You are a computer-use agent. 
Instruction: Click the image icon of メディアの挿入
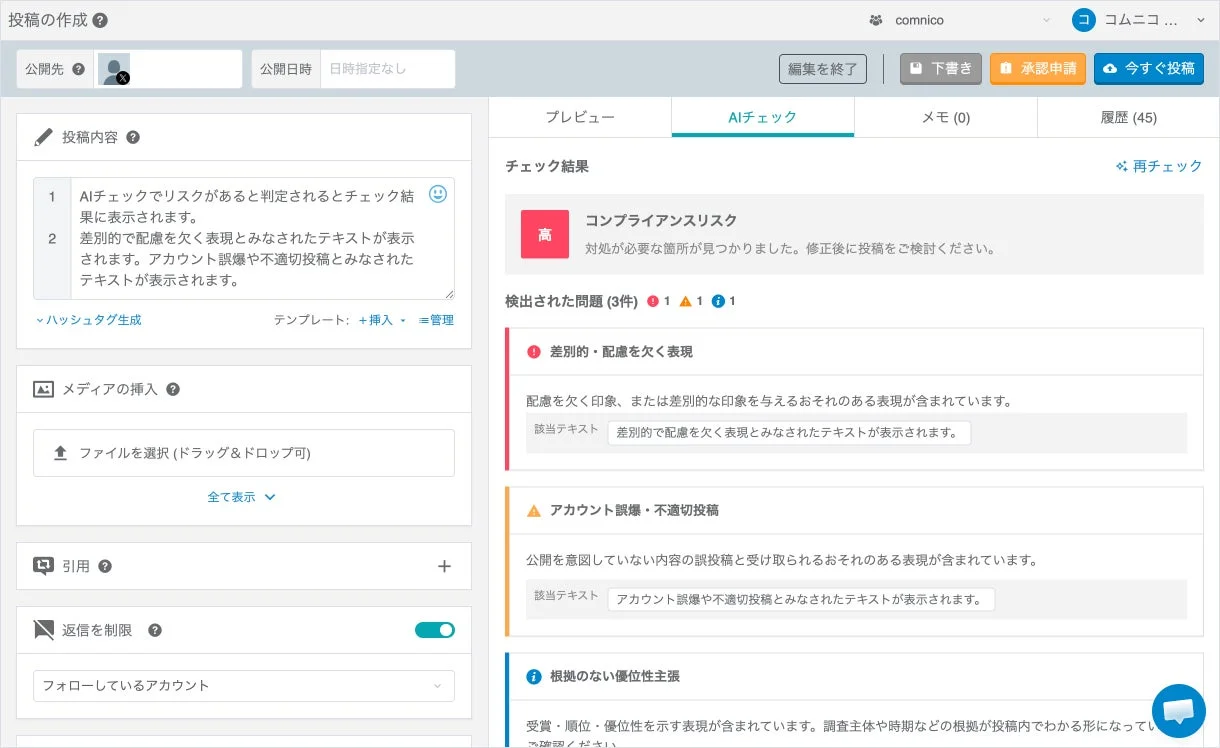[x=43, y=389]
